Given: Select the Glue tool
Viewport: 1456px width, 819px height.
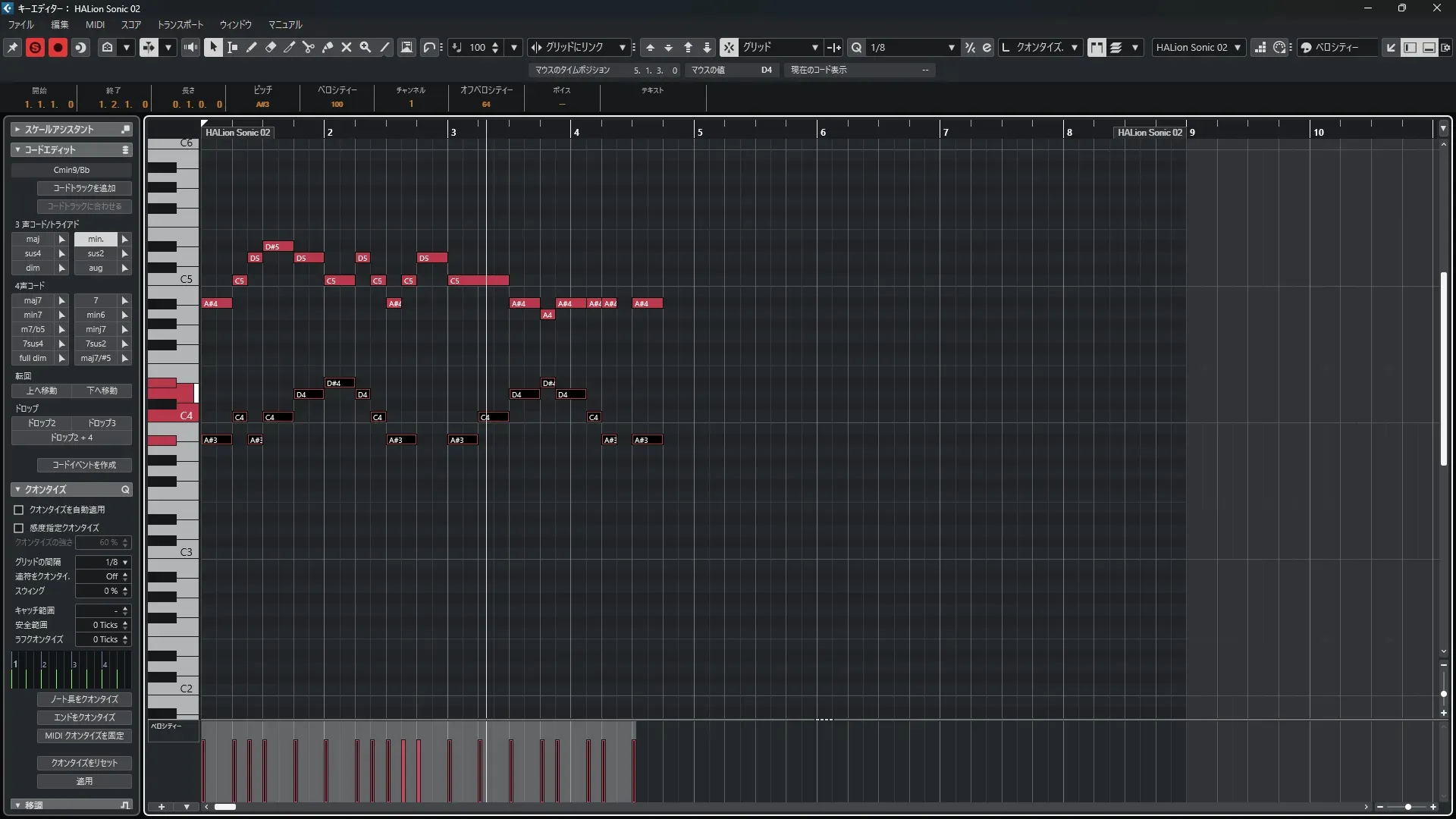Looking at the screenshot, I should coord(328,47).
